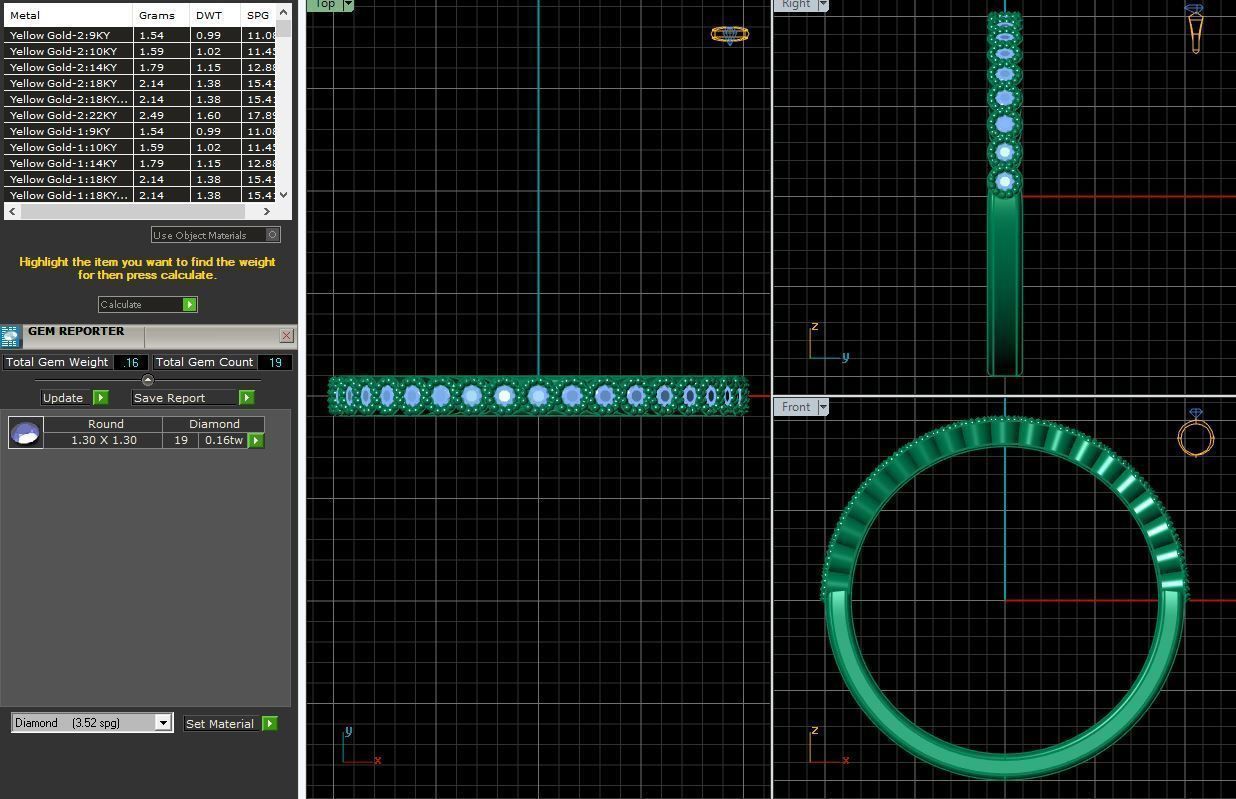Viewport: 1236px width, 799px height.
Task: Click the Diamond gem type cell
Action: pyautogui.click(x=214, y=424)
